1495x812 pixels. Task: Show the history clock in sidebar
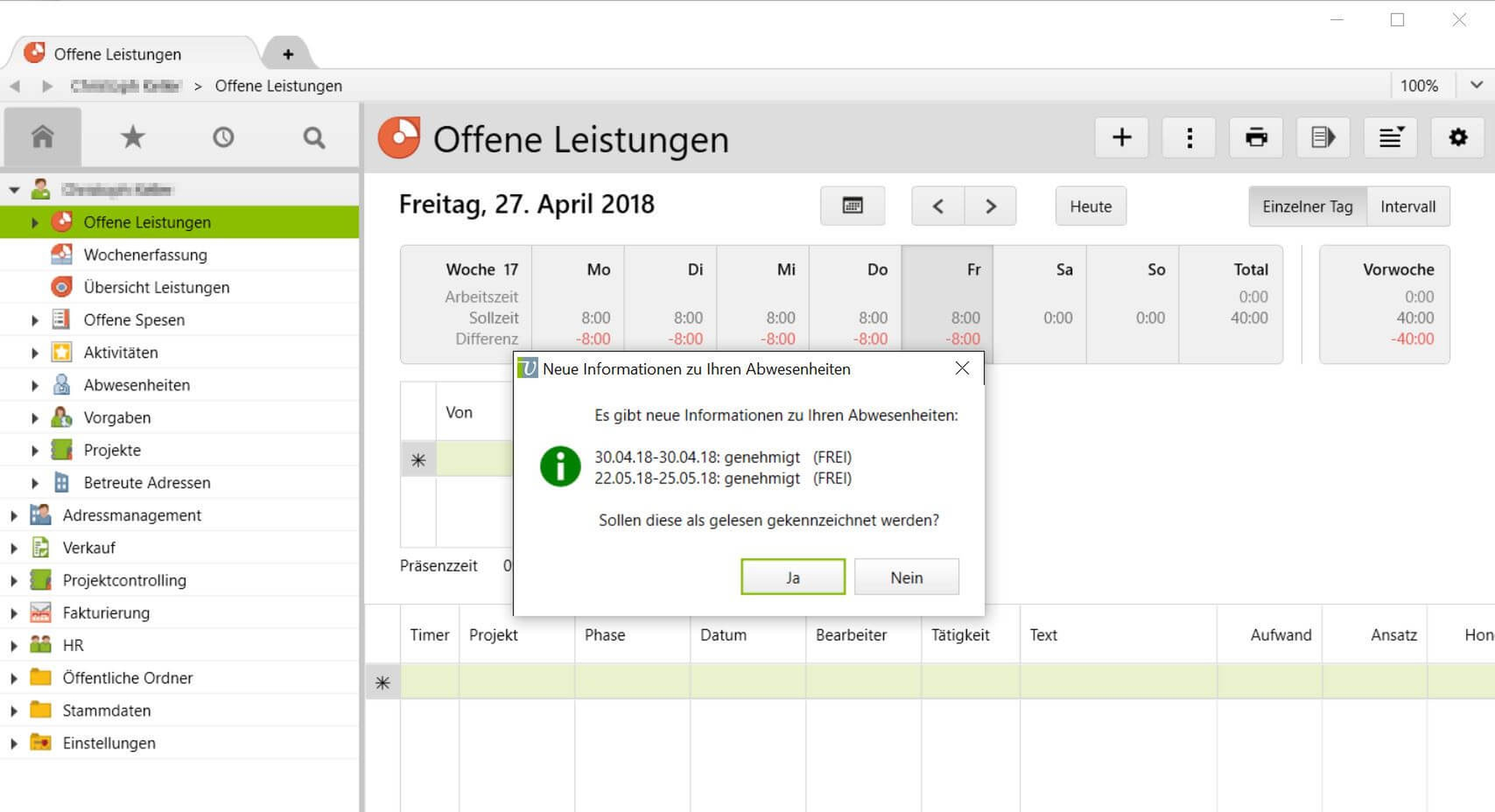pos(223,137)
